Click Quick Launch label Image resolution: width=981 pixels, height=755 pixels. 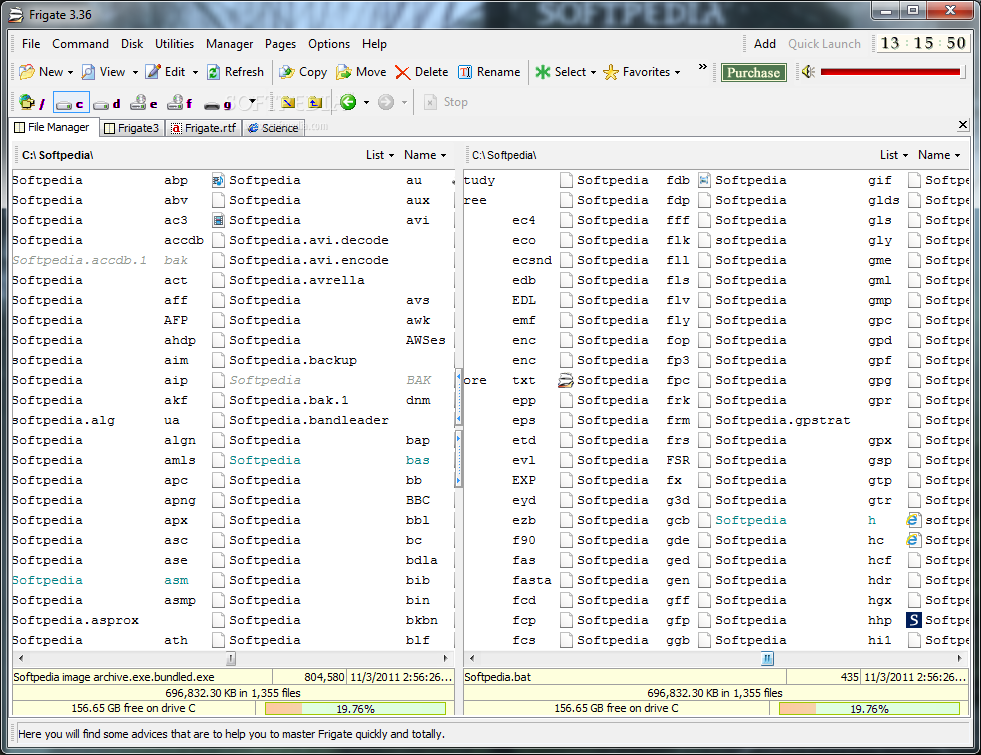tap(824, 44)
